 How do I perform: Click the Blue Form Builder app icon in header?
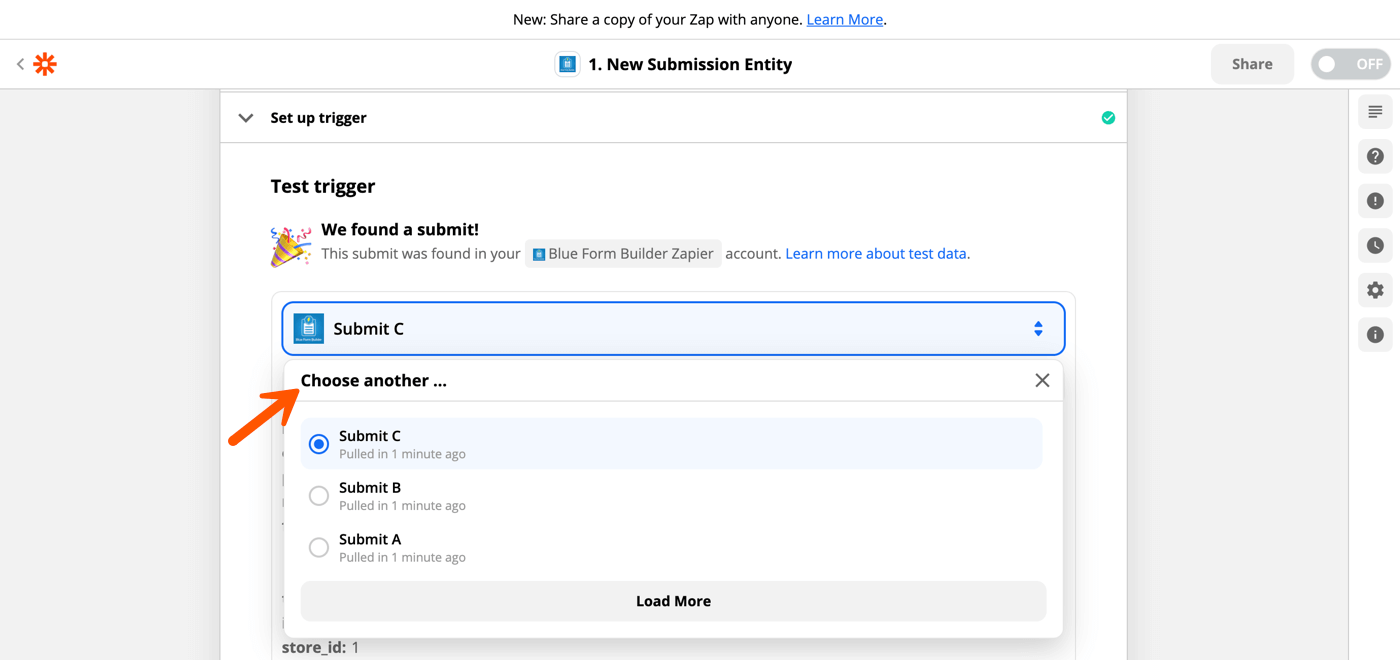point(567,63)
